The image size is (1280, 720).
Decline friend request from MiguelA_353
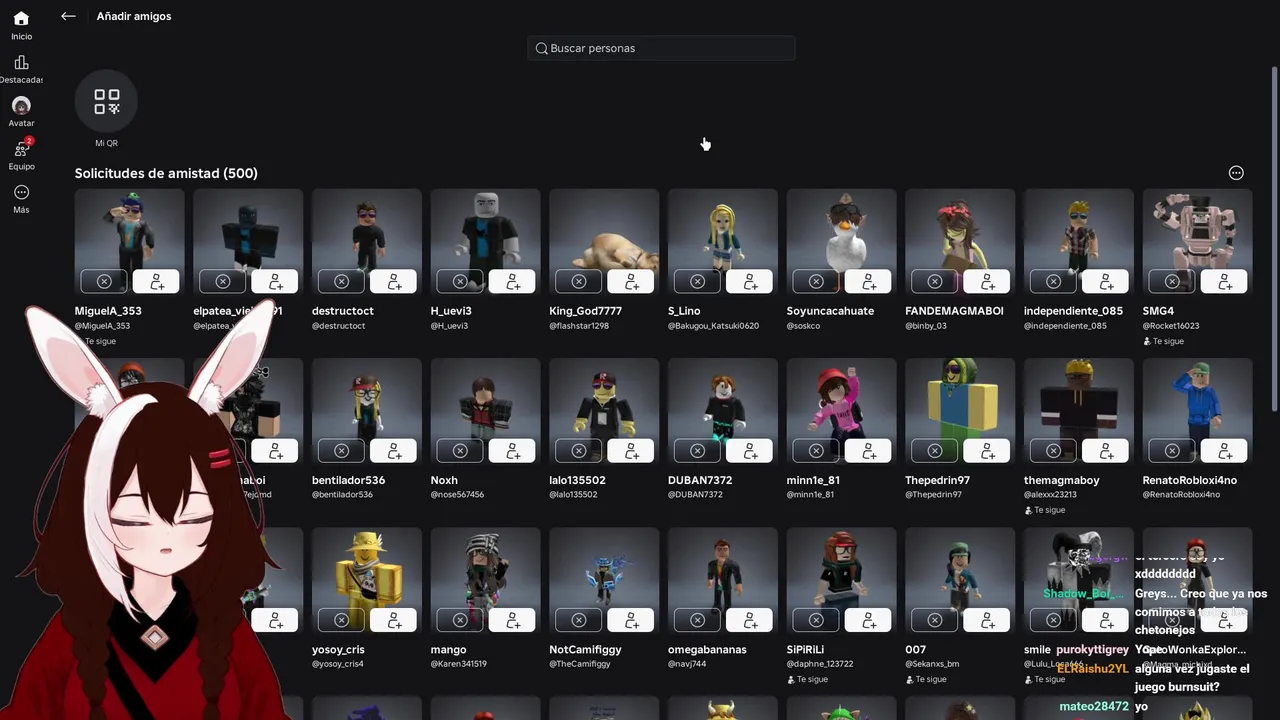(104, 282)
